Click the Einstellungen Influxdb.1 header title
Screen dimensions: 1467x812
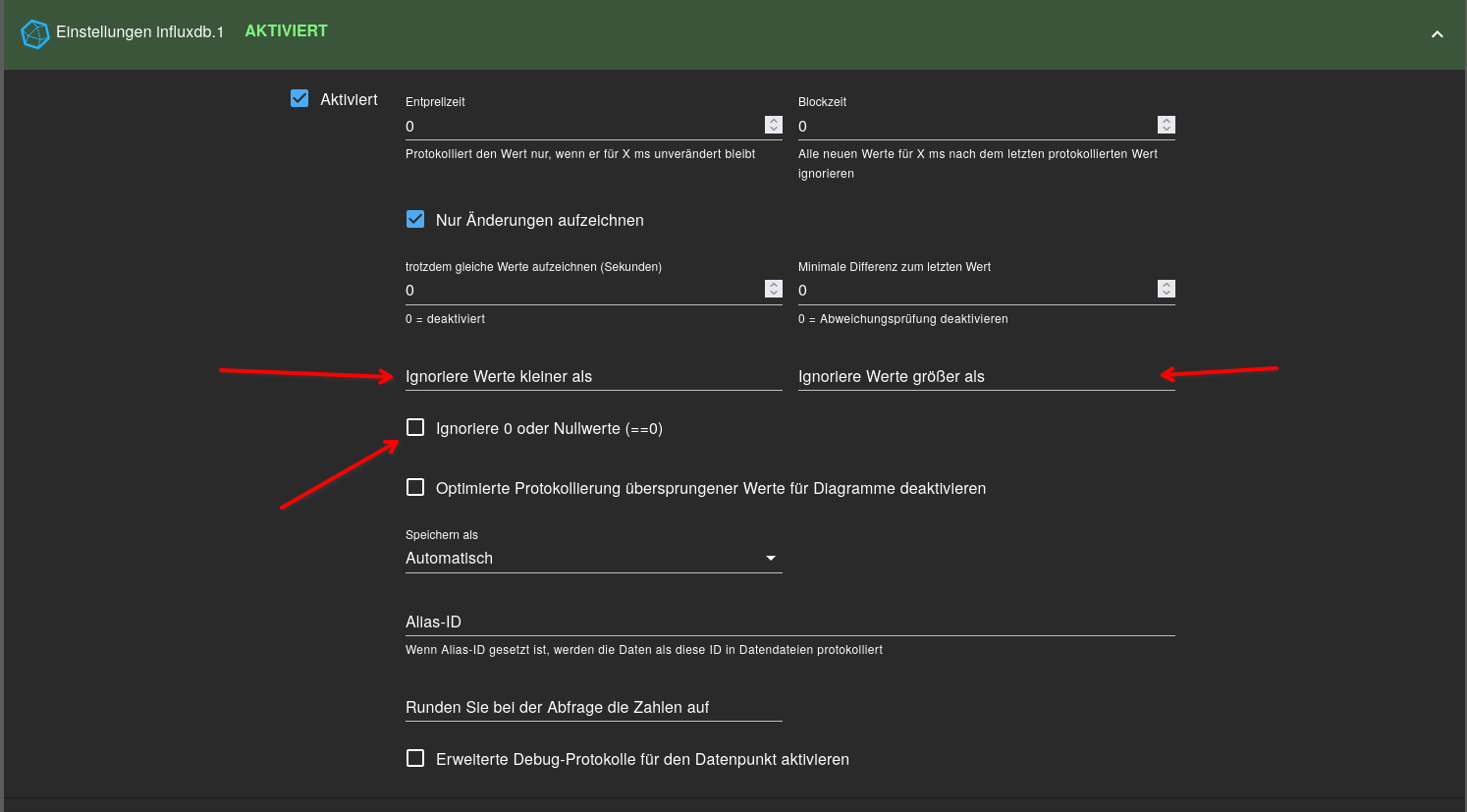(x=139, y=32)
